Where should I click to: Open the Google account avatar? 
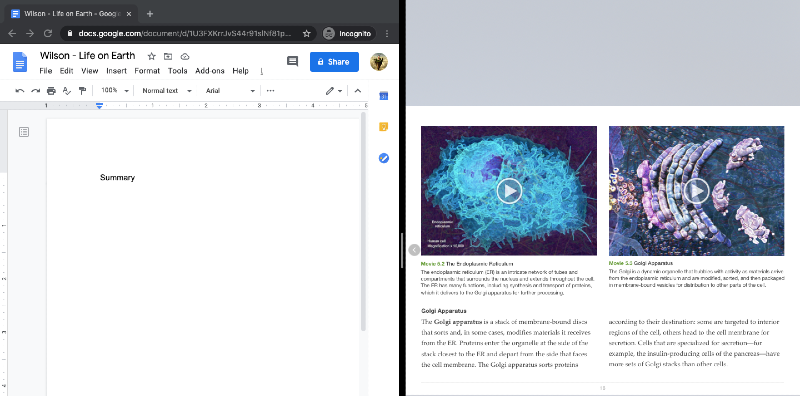coord(379,62)
